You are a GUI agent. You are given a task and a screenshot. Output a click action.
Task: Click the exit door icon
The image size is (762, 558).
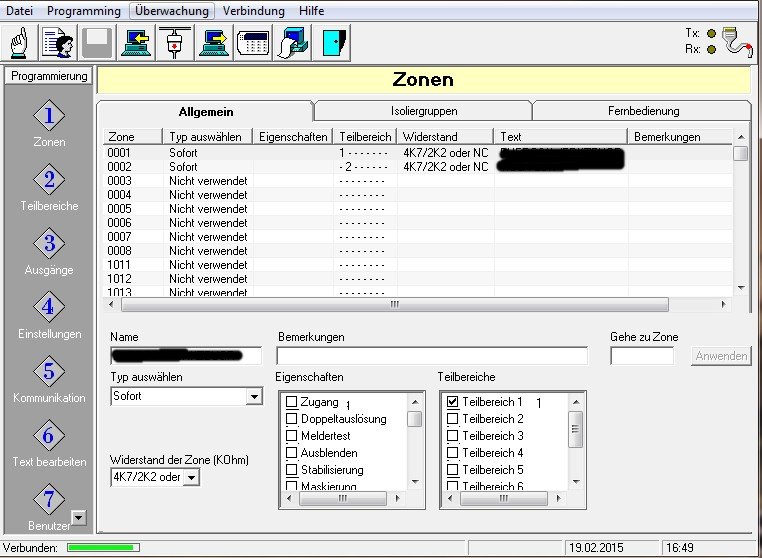(331, 43)
